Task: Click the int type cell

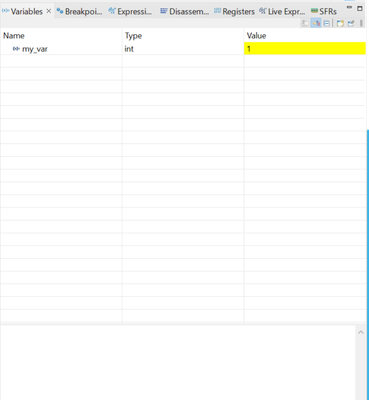Action: click(183, 49)
